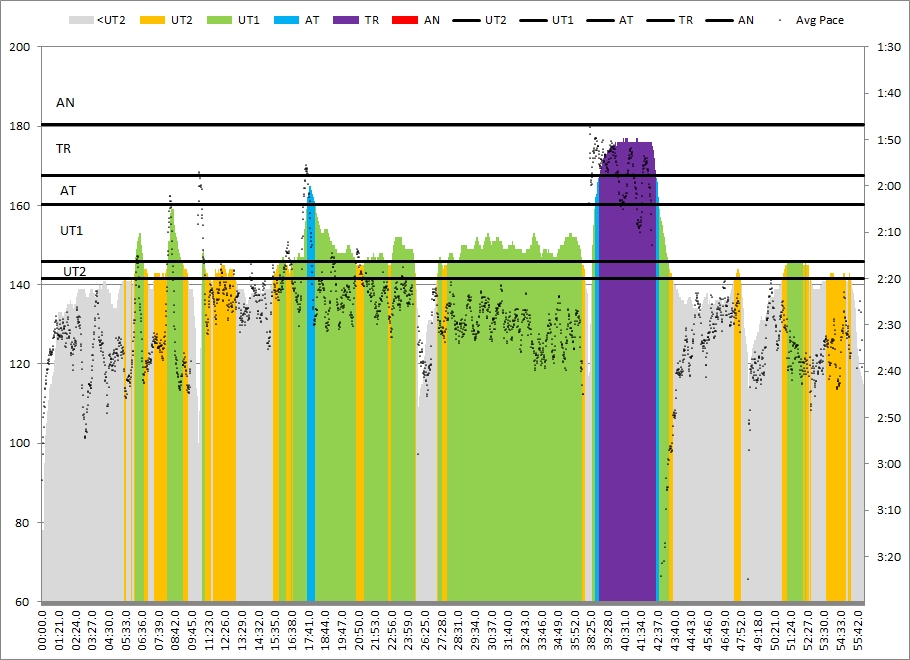The height and width of the screenshot is (660, 910).
Task: Click the green UT1 legend swatch
Action: tap(223, 20)
